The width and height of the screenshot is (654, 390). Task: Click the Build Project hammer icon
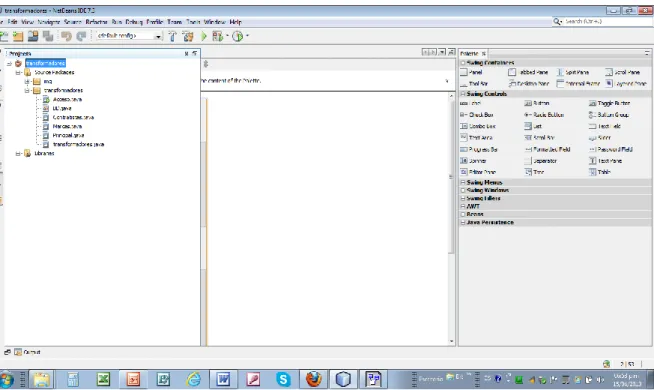[x=173, y=37]
